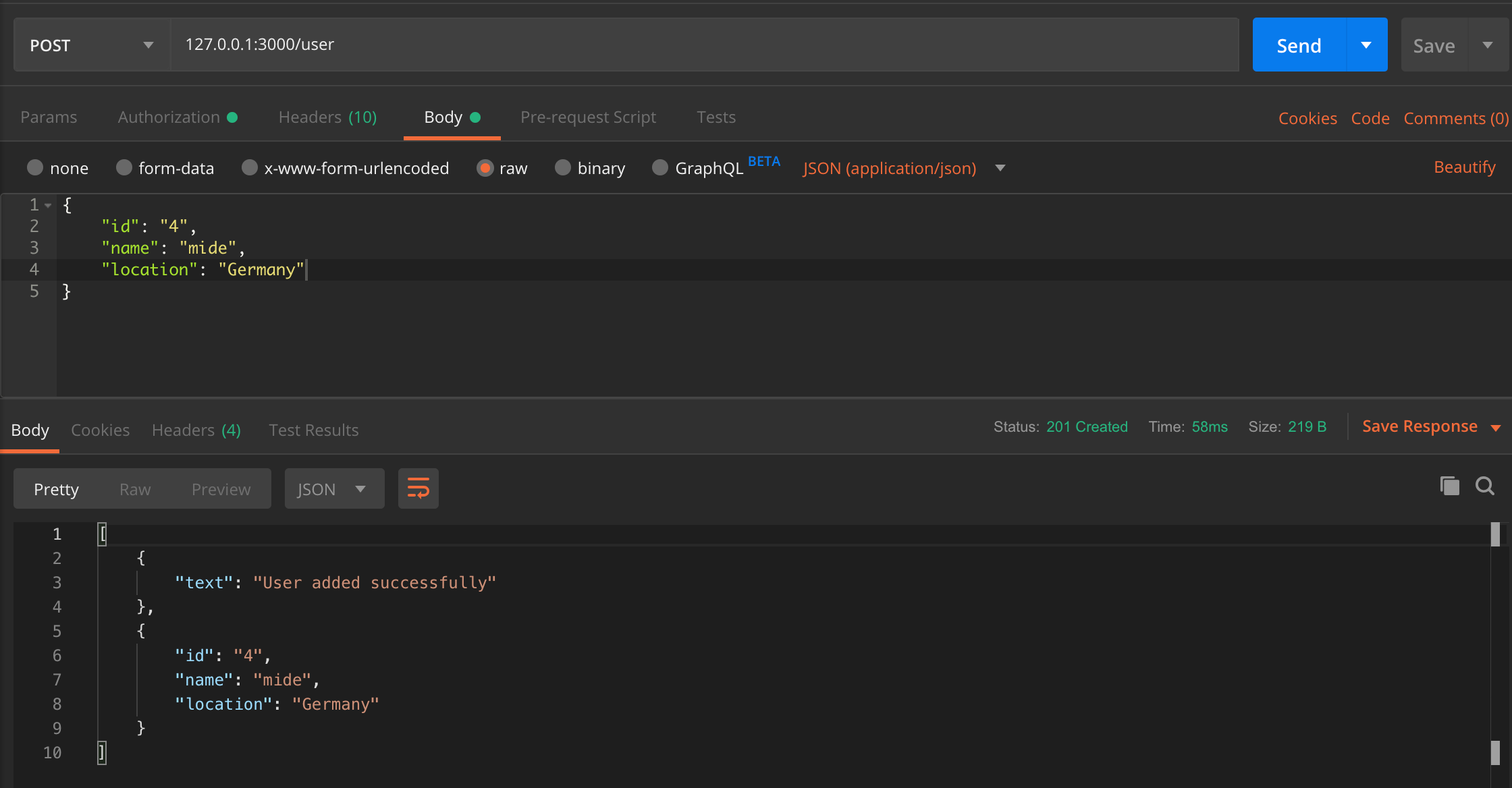Image resolution: width=1512 pixels, height=788 pixels.
Task: Choose the GraphQL body option
Action: [x=660, y=167]
